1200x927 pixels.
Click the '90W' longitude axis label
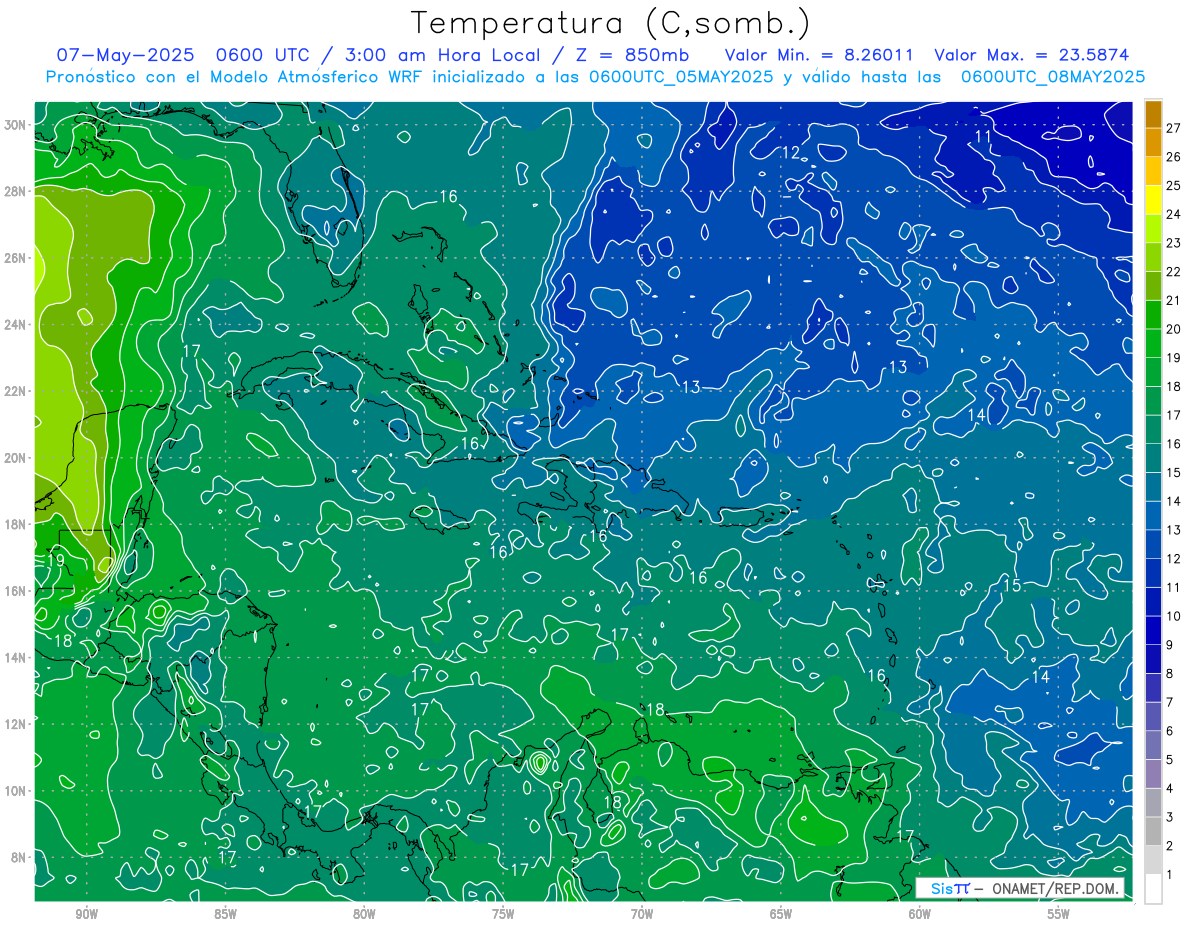[x=86, y=913]
